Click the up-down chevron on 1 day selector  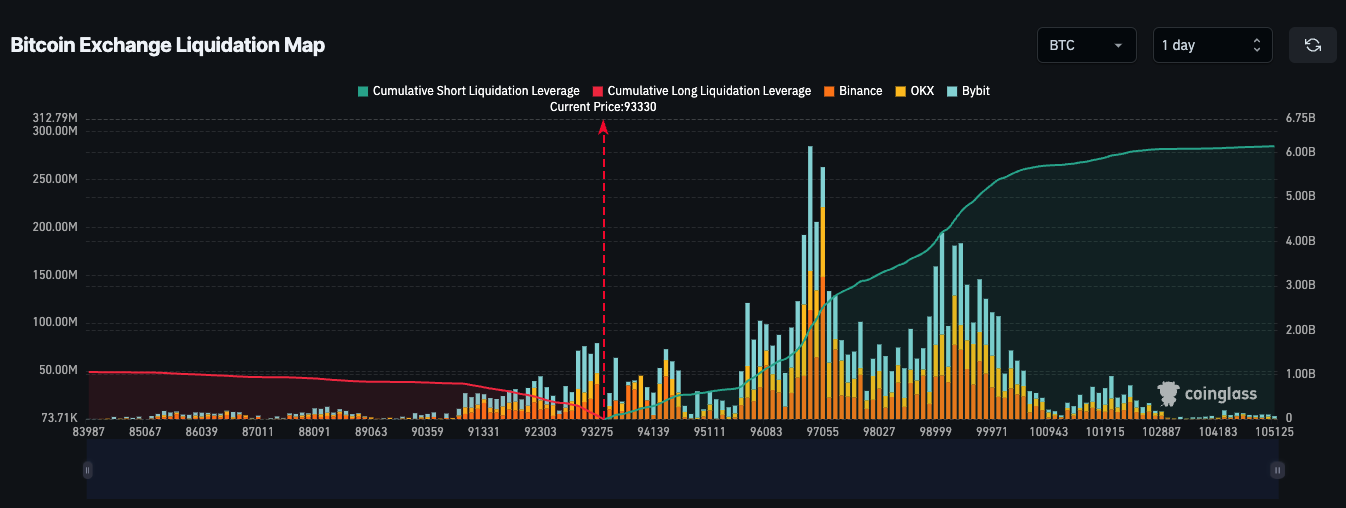point(1256,45)
